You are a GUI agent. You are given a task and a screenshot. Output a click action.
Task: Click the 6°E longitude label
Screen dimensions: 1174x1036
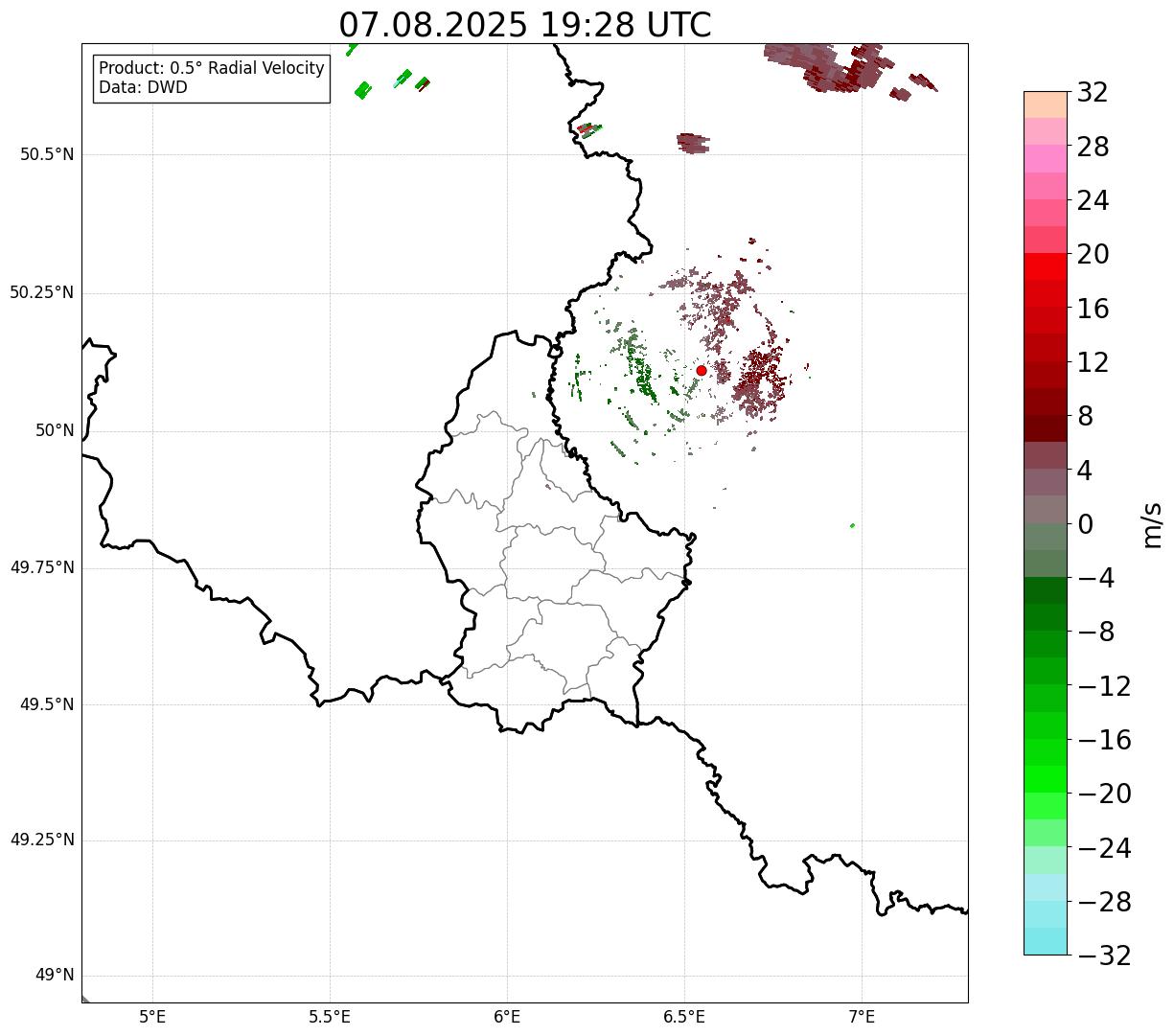(507, 1017)
